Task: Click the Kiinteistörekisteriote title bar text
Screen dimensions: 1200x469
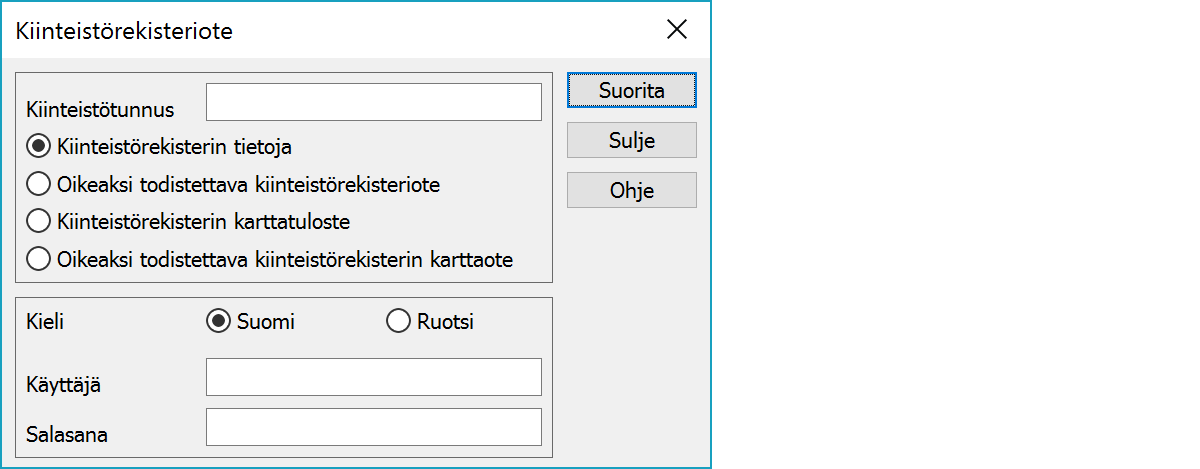Action: click(125, 31)
